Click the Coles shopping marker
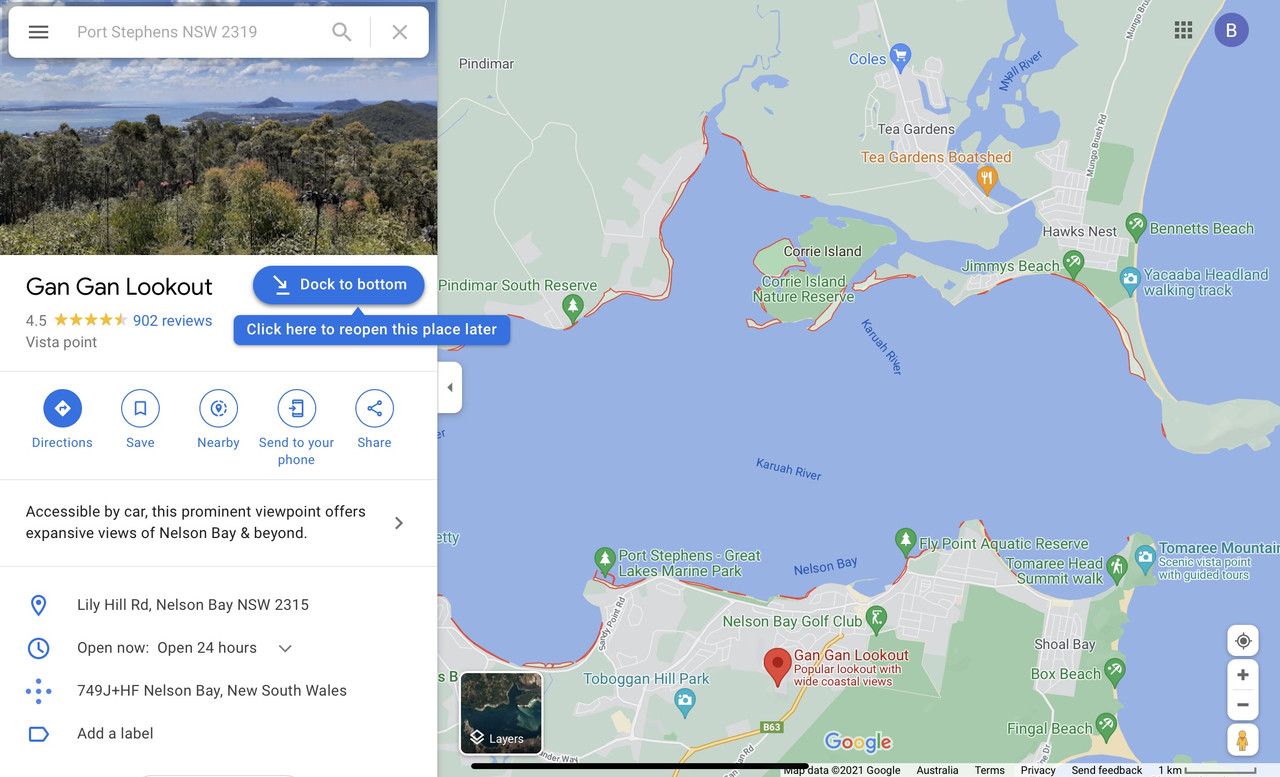Screen dimensions: 1280x777 coord(900,55)
